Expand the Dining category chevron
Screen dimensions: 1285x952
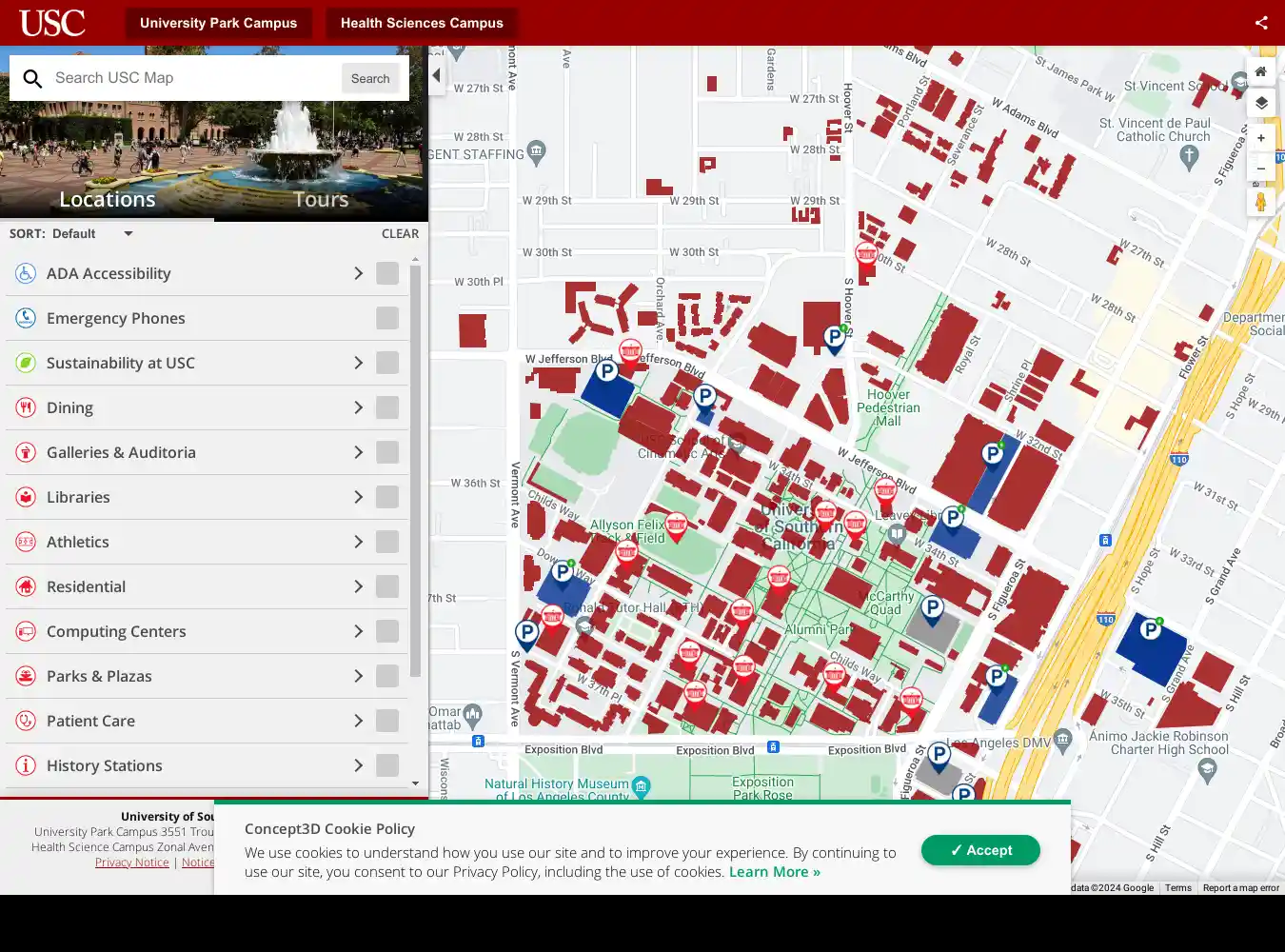tap(359, 407)
